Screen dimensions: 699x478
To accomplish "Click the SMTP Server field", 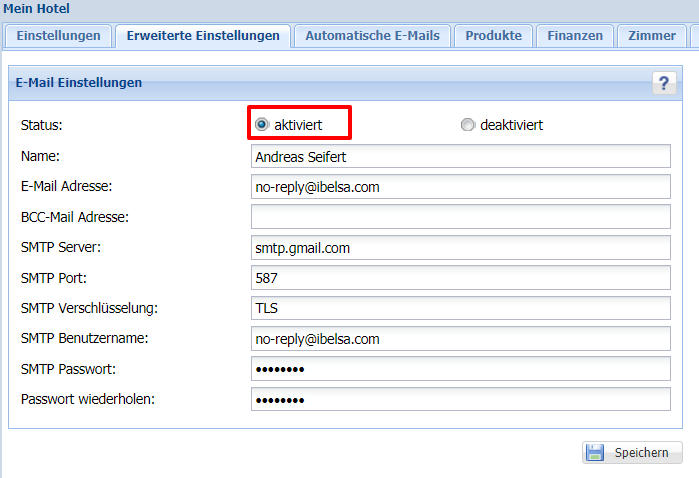I will [x=460, y=247].
